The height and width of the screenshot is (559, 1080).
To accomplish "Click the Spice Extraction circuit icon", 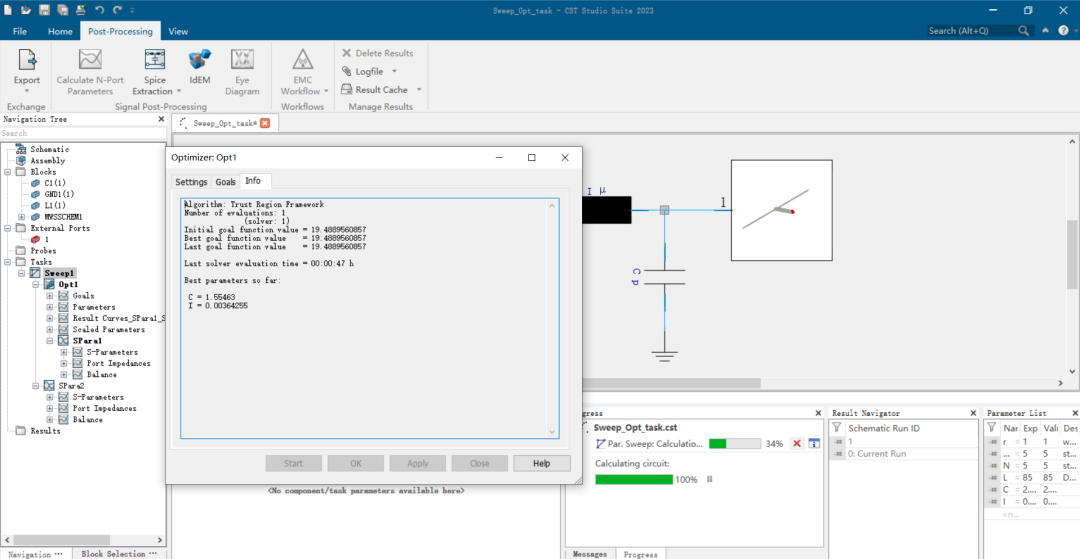I will coord(154,59).
